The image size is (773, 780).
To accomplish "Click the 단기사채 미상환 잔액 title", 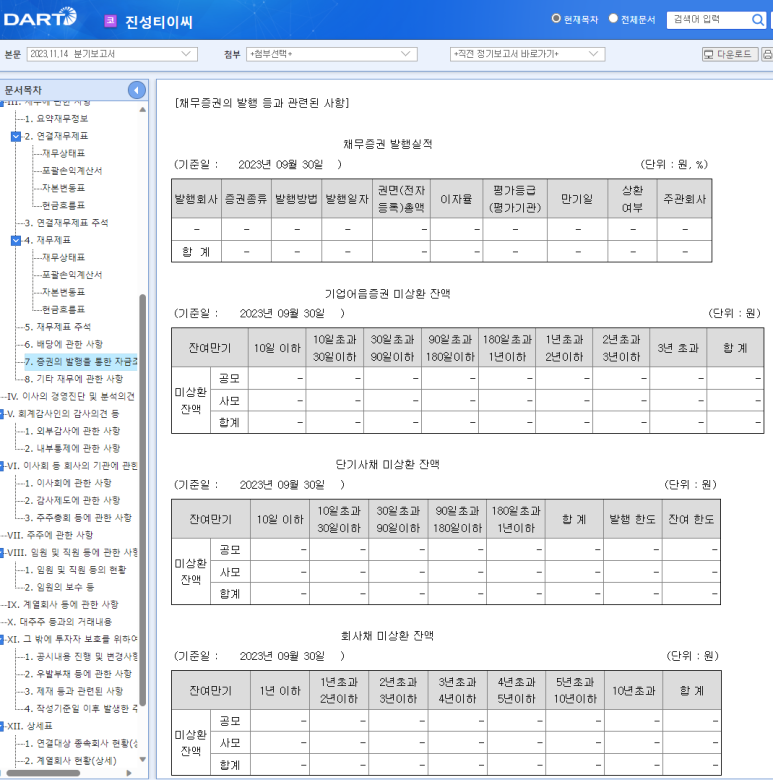I will pyautogui.click(x=387, y=465).
